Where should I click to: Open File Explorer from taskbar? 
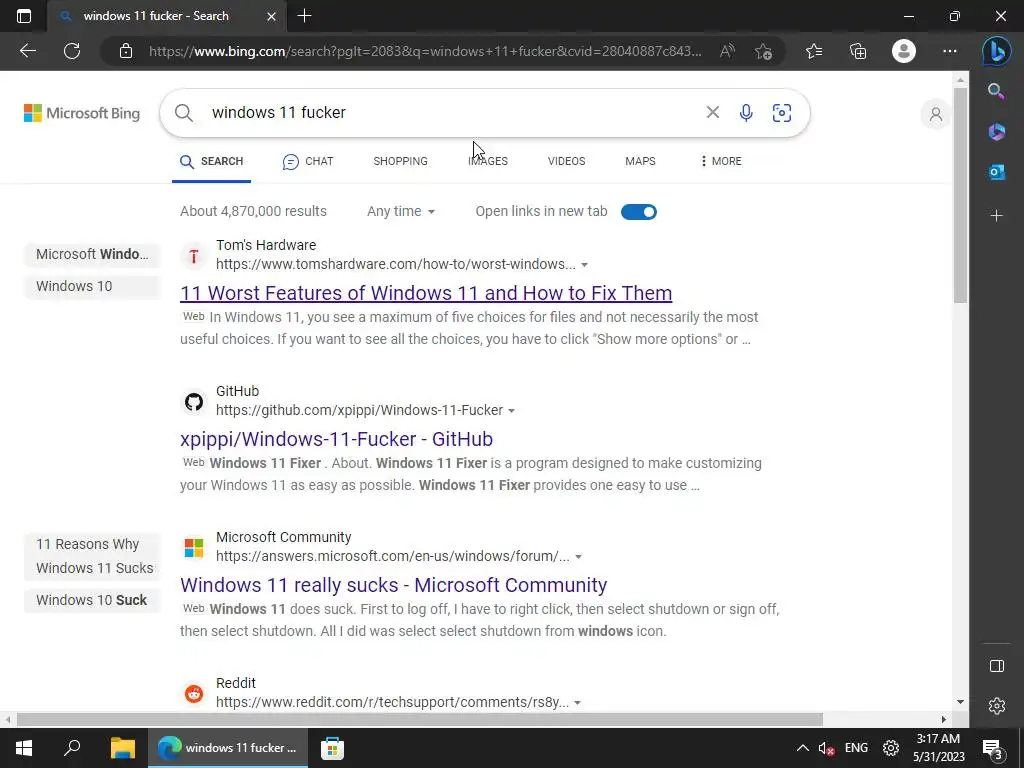tap(122, 748)
